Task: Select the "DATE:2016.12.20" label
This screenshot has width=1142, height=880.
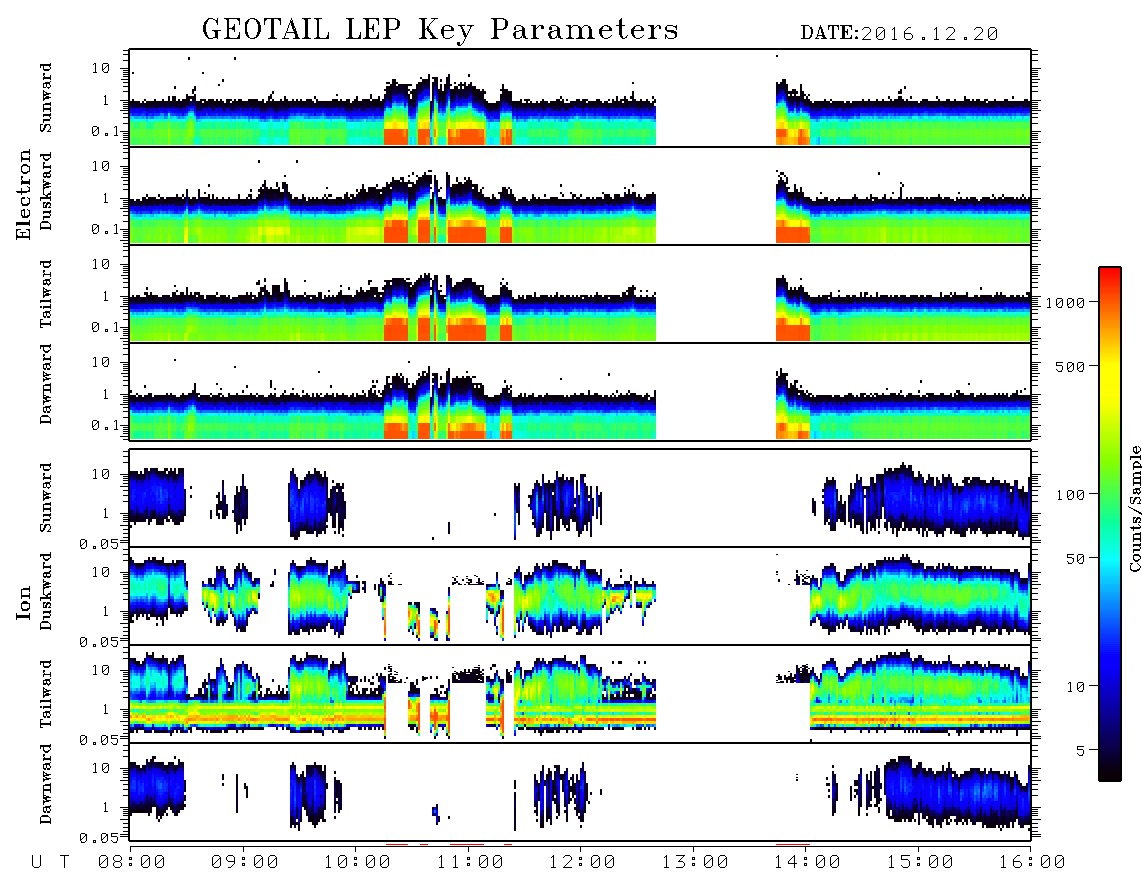Action: (x=899, y=34)
